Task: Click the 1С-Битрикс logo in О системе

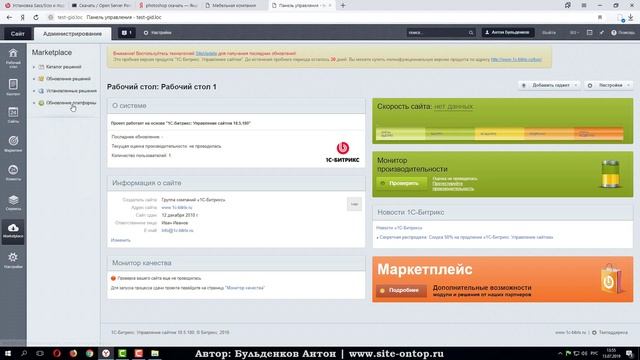Action: point(342,152)
